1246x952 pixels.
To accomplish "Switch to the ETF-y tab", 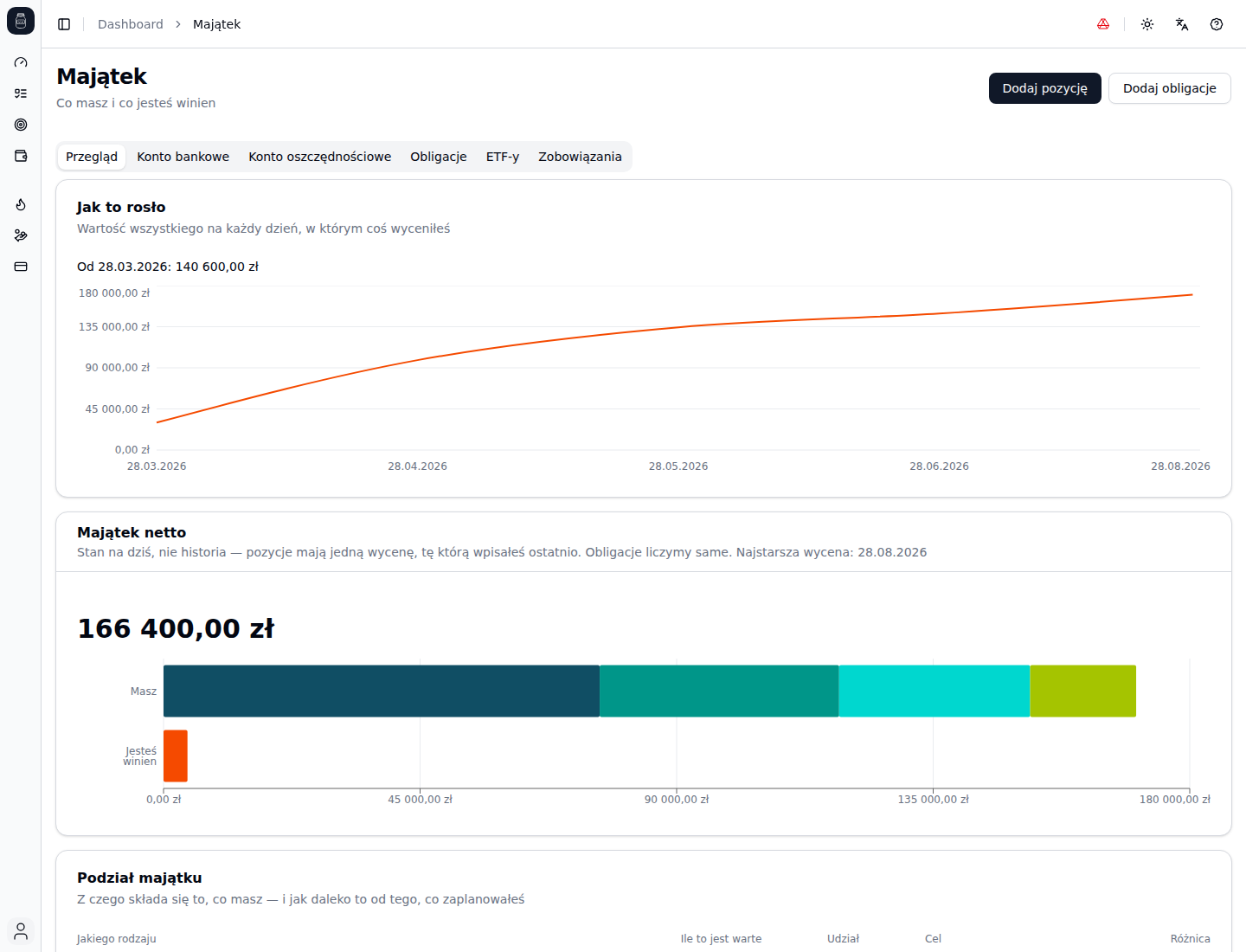I will (503, 157).
